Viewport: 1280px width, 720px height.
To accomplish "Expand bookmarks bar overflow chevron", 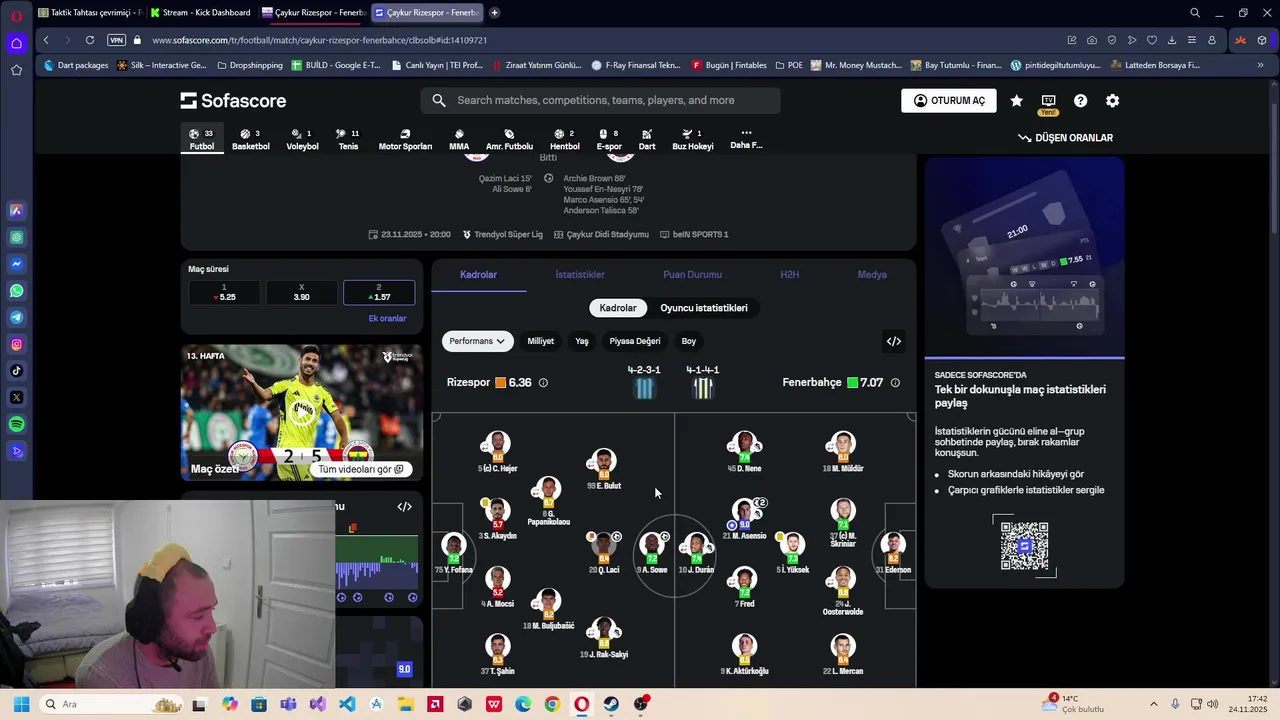I will click(1260, 65).
